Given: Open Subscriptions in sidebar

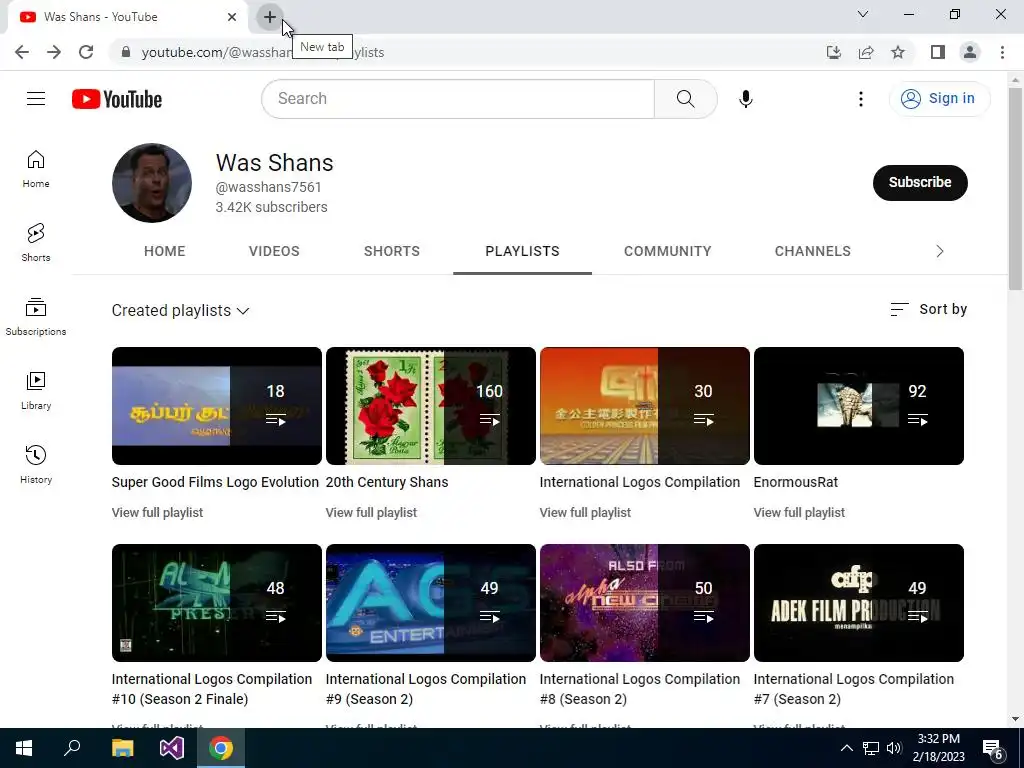Looking at the screenshot, I should [x=36, y=317].
